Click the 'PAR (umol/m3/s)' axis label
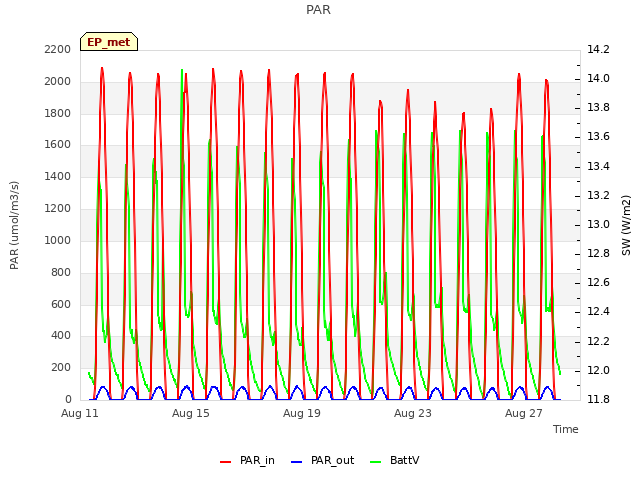Screen dimensions: 640x480 pos(14,225)
